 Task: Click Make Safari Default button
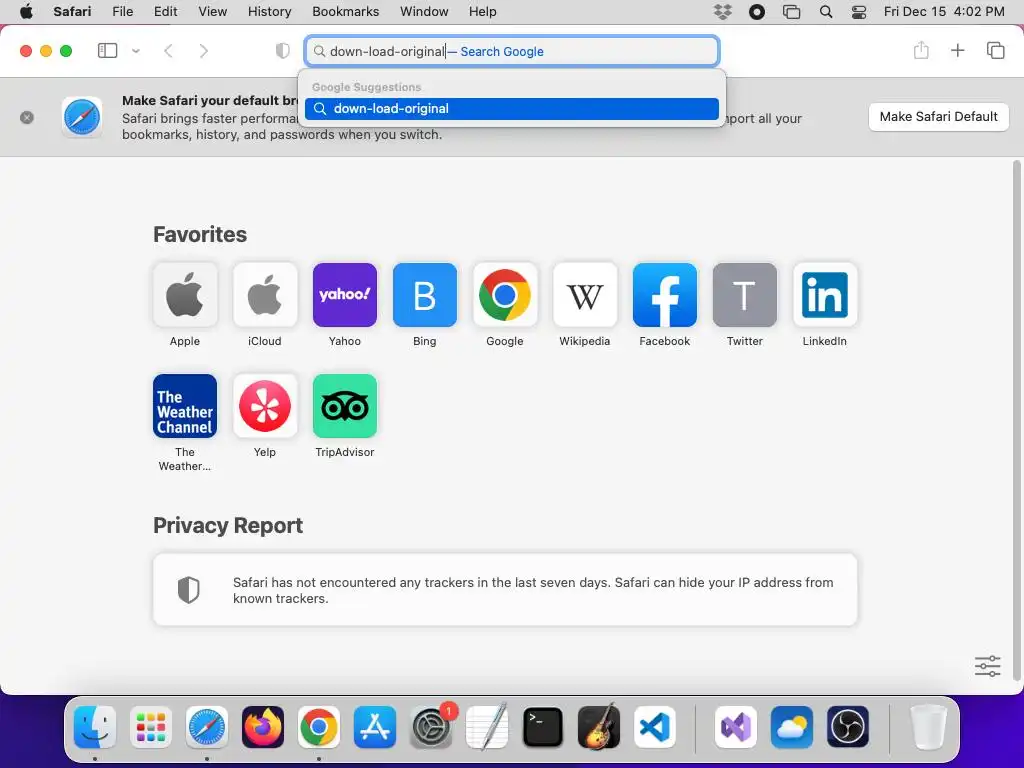click(938, 117)
